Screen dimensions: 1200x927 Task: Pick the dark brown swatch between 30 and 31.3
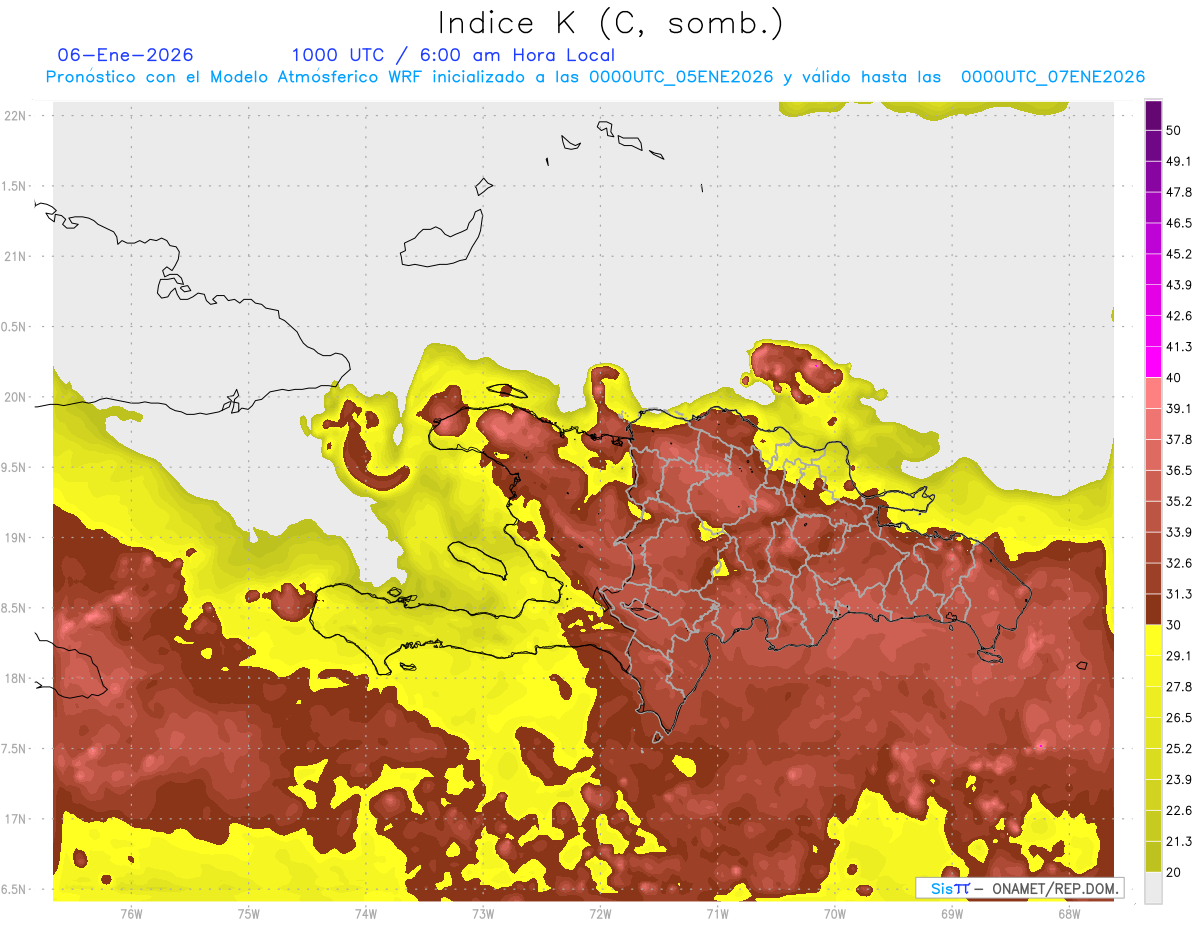pos(1153,610)
